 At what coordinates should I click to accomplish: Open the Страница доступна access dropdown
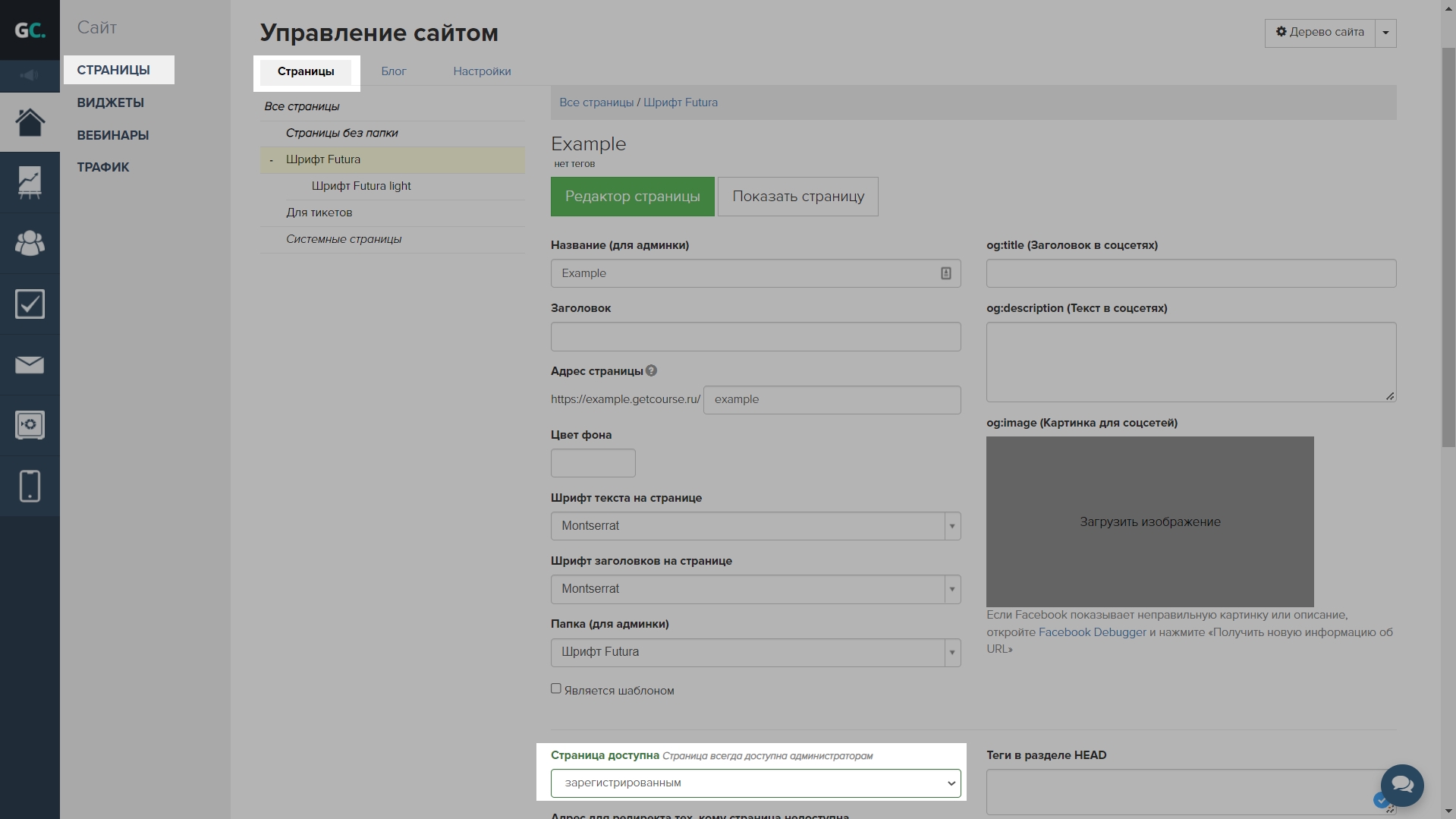tap(755, 783)
